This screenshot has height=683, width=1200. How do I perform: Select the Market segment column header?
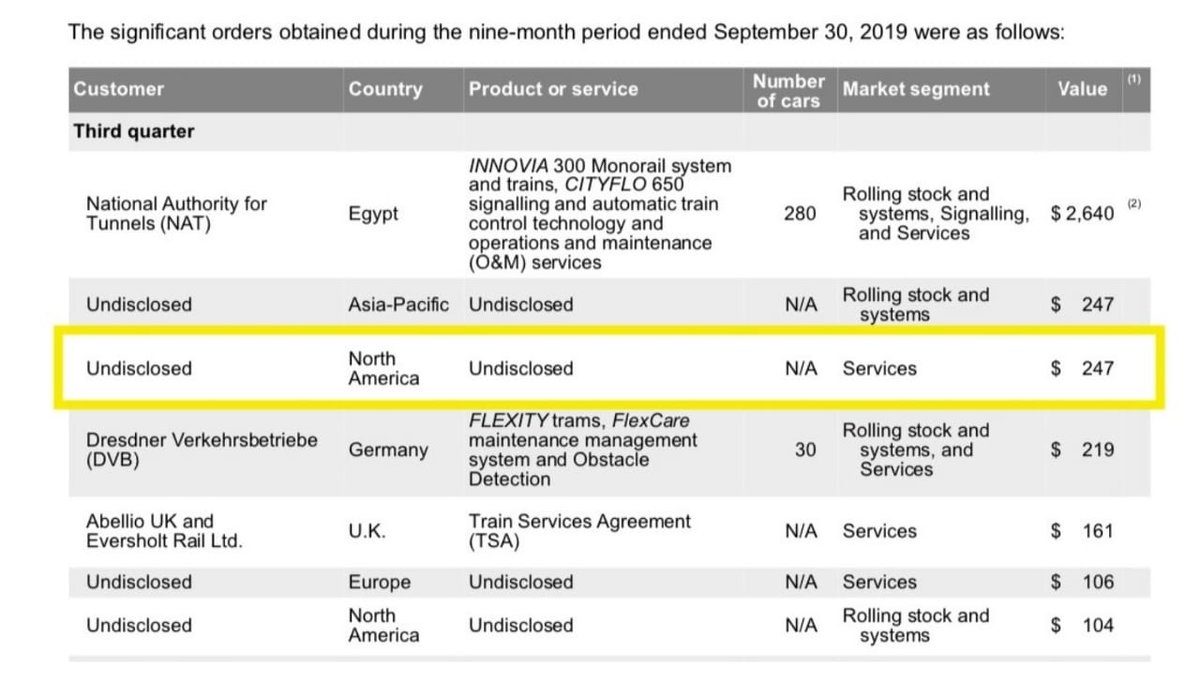tap(916, 89)
